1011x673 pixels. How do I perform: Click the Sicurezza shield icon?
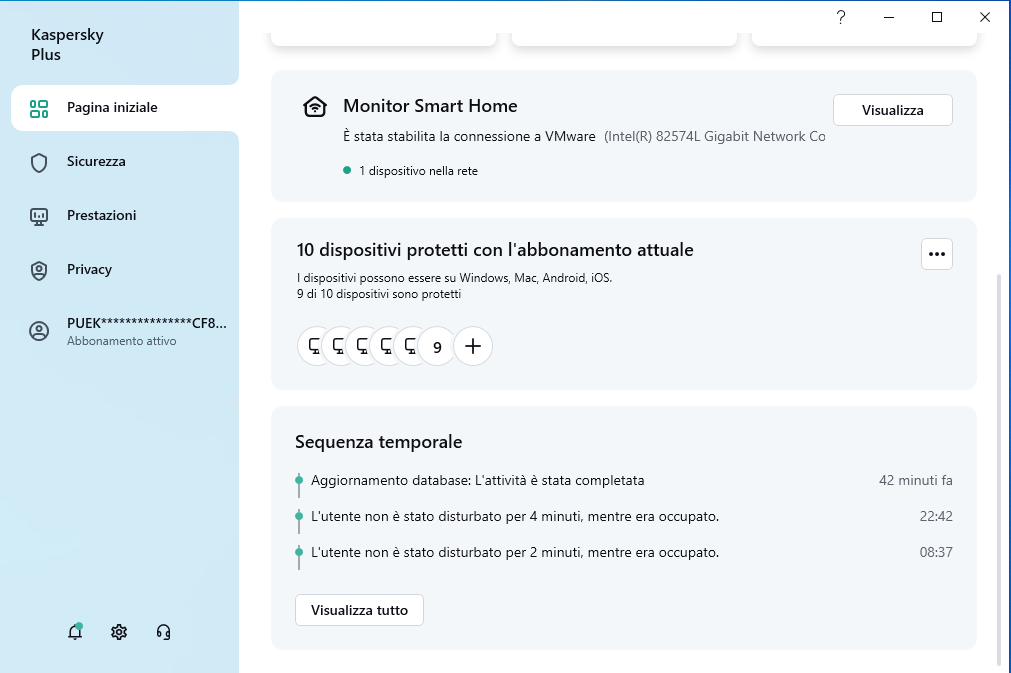click(39, 162)
